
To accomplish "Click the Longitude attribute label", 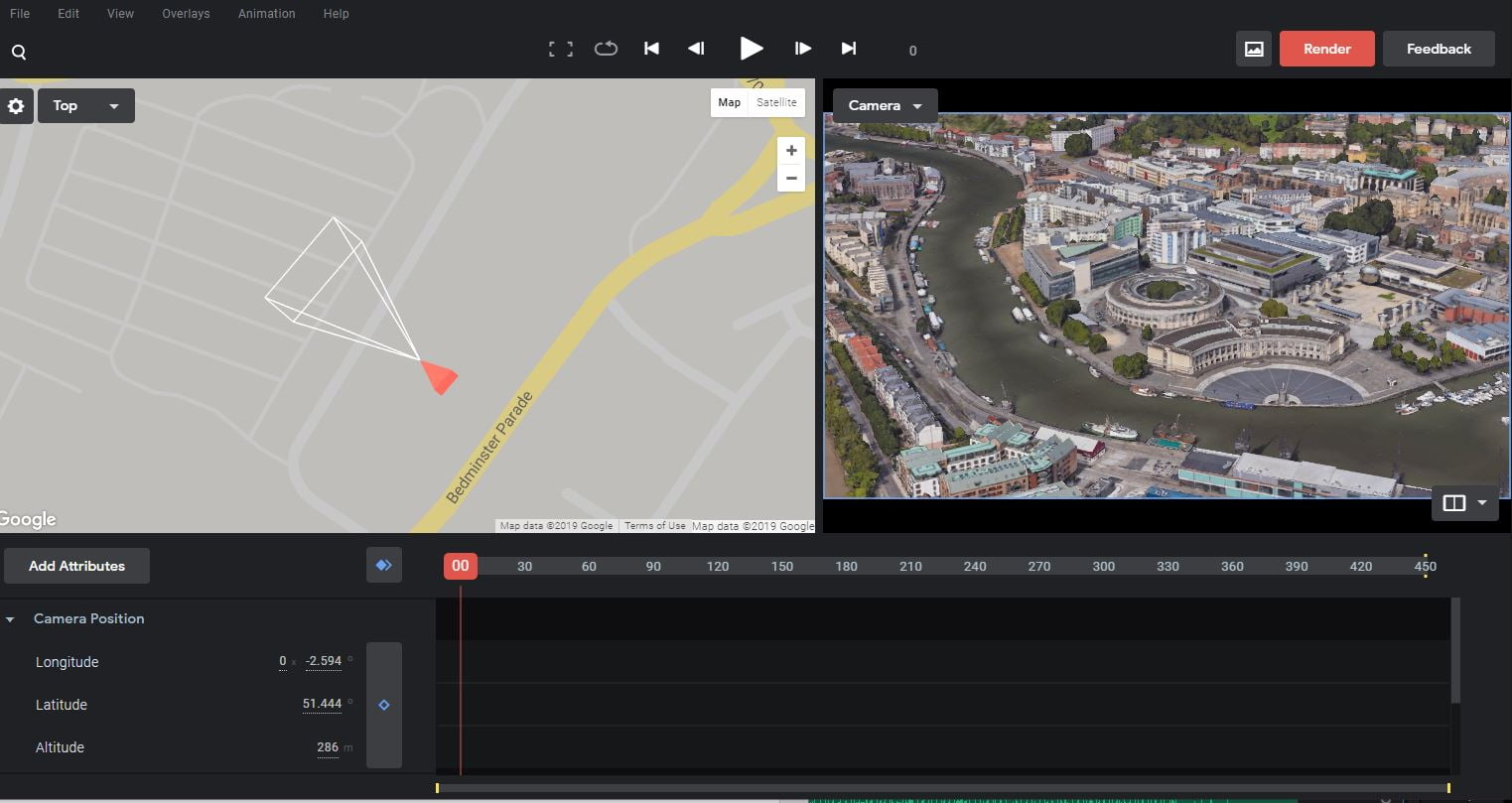I will point(67,662).
